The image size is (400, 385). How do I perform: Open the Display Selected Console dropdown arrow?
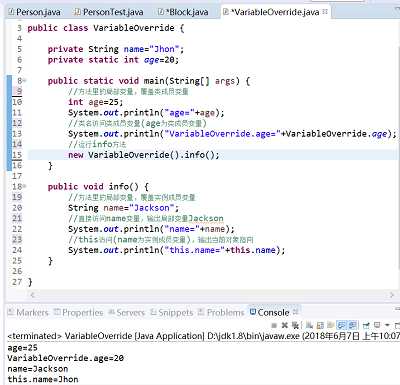(x=387, y=325)
